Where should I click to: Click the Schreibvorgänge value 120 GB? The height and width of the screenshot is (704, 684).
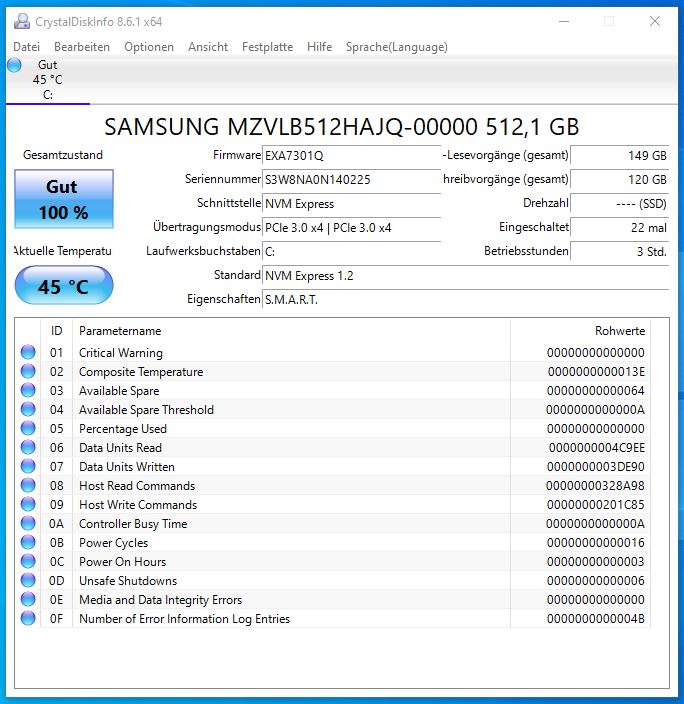tap(620, 180)
